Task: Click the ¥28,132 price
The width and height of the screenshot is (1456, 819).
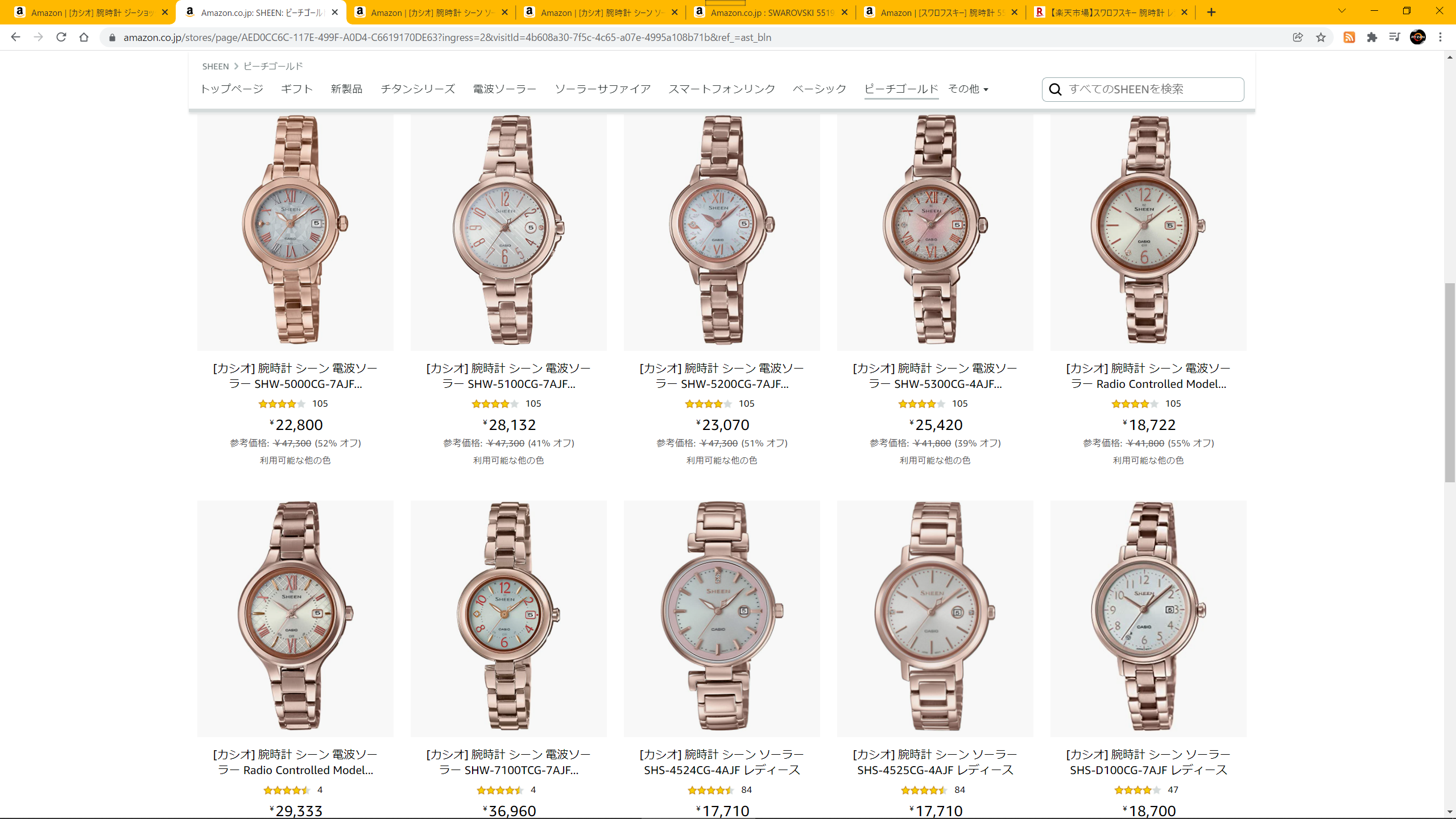Action: [509, 425]
